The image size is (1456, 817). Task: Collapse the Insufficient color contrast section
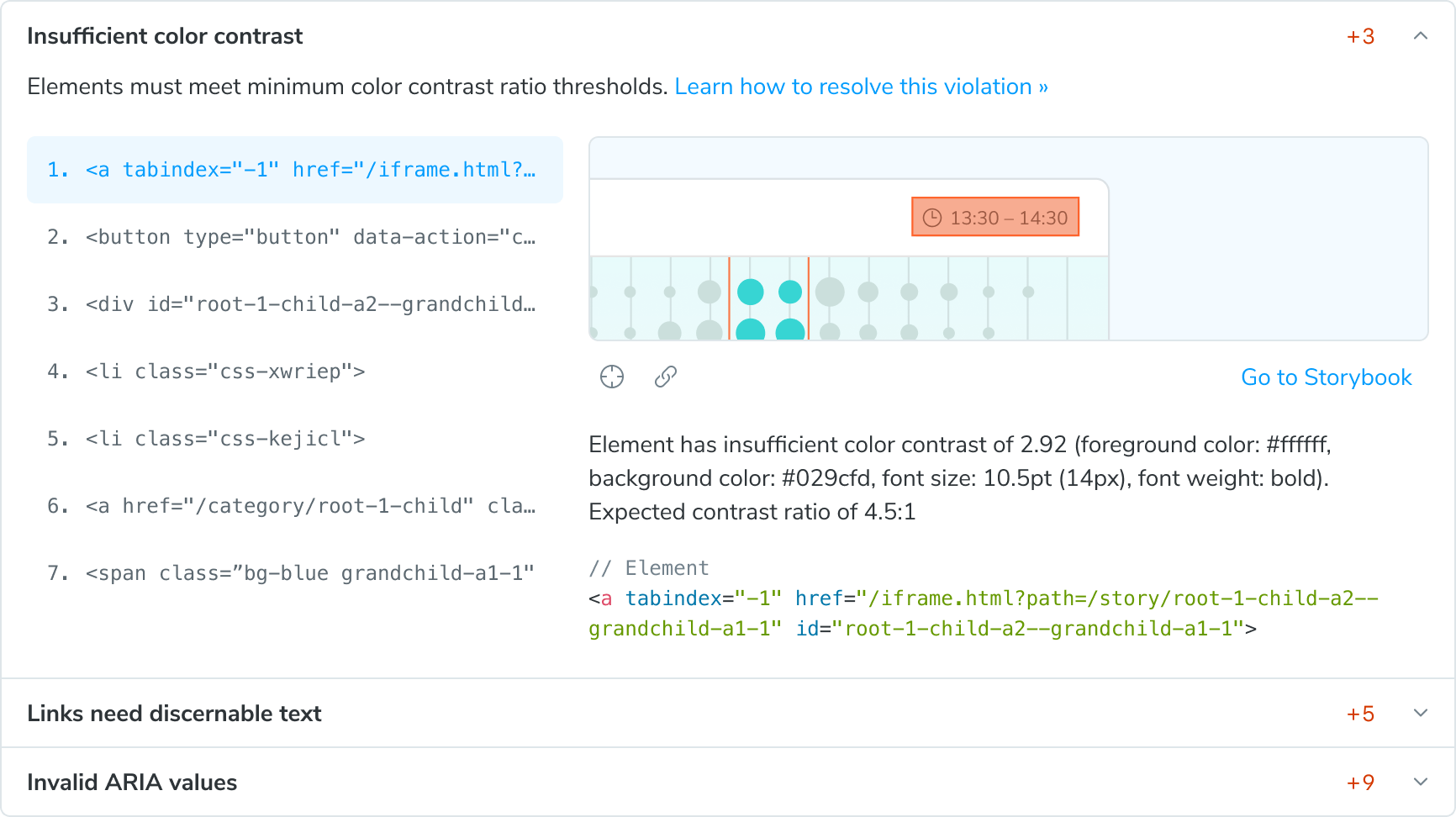[x=1421, y=36]
